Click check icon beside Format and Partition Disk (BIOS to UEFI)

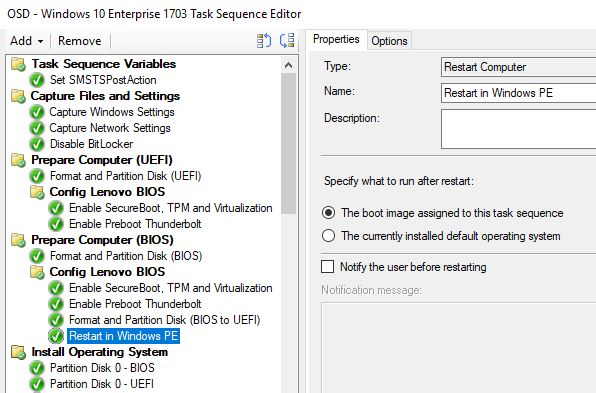(x=56, y=320)
